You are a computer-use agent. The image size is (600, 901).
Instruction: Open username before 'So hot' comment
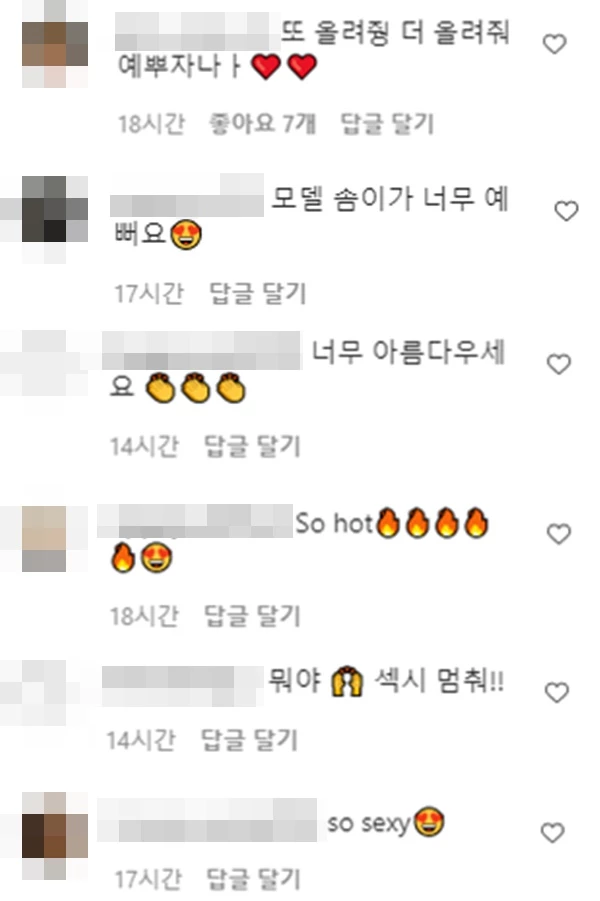195,521
